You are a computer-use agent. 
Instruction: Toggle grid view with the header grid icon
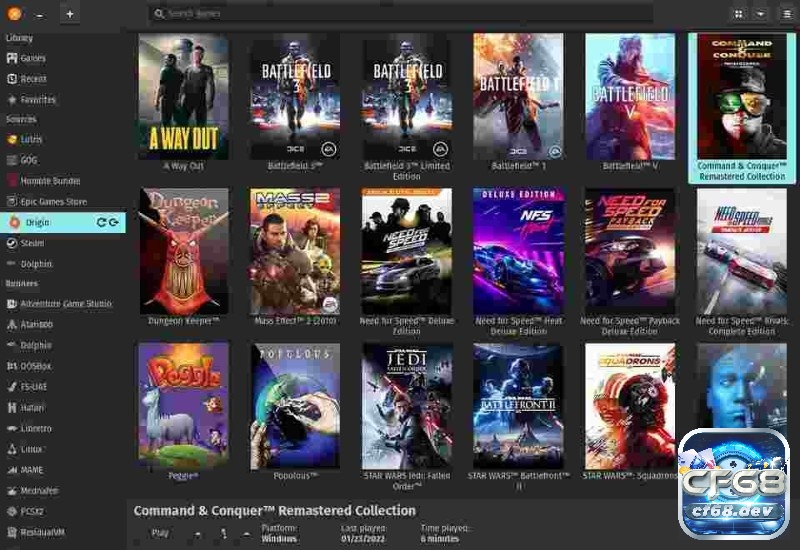(738, 14)
